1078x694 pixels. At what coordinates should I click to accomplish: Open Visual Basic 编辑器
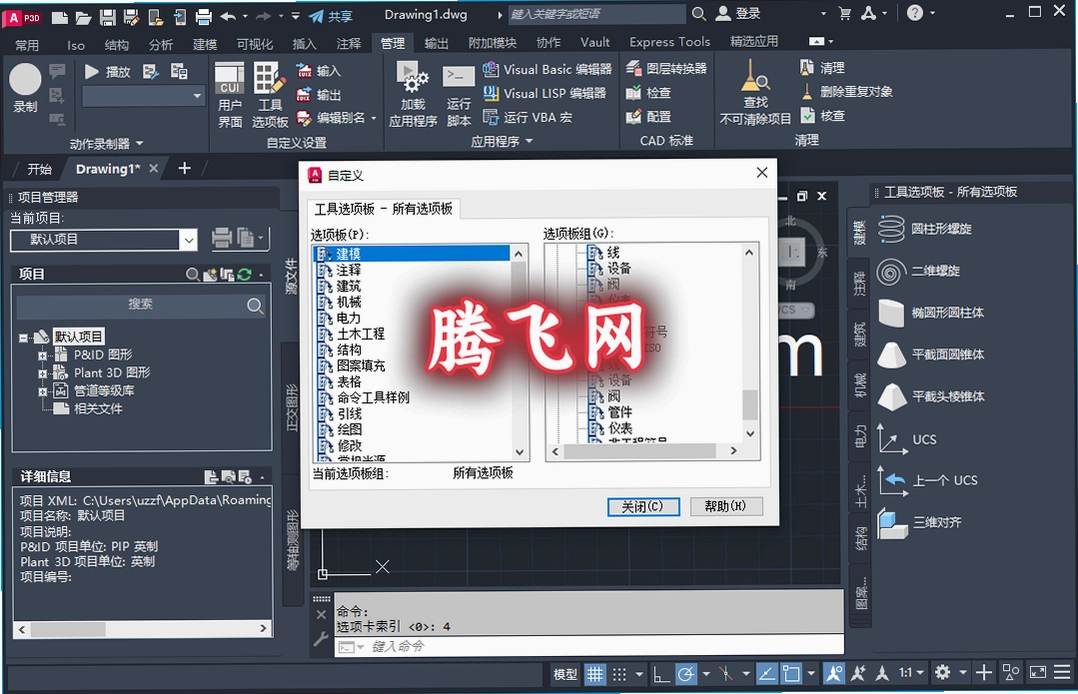coord(547,69)
